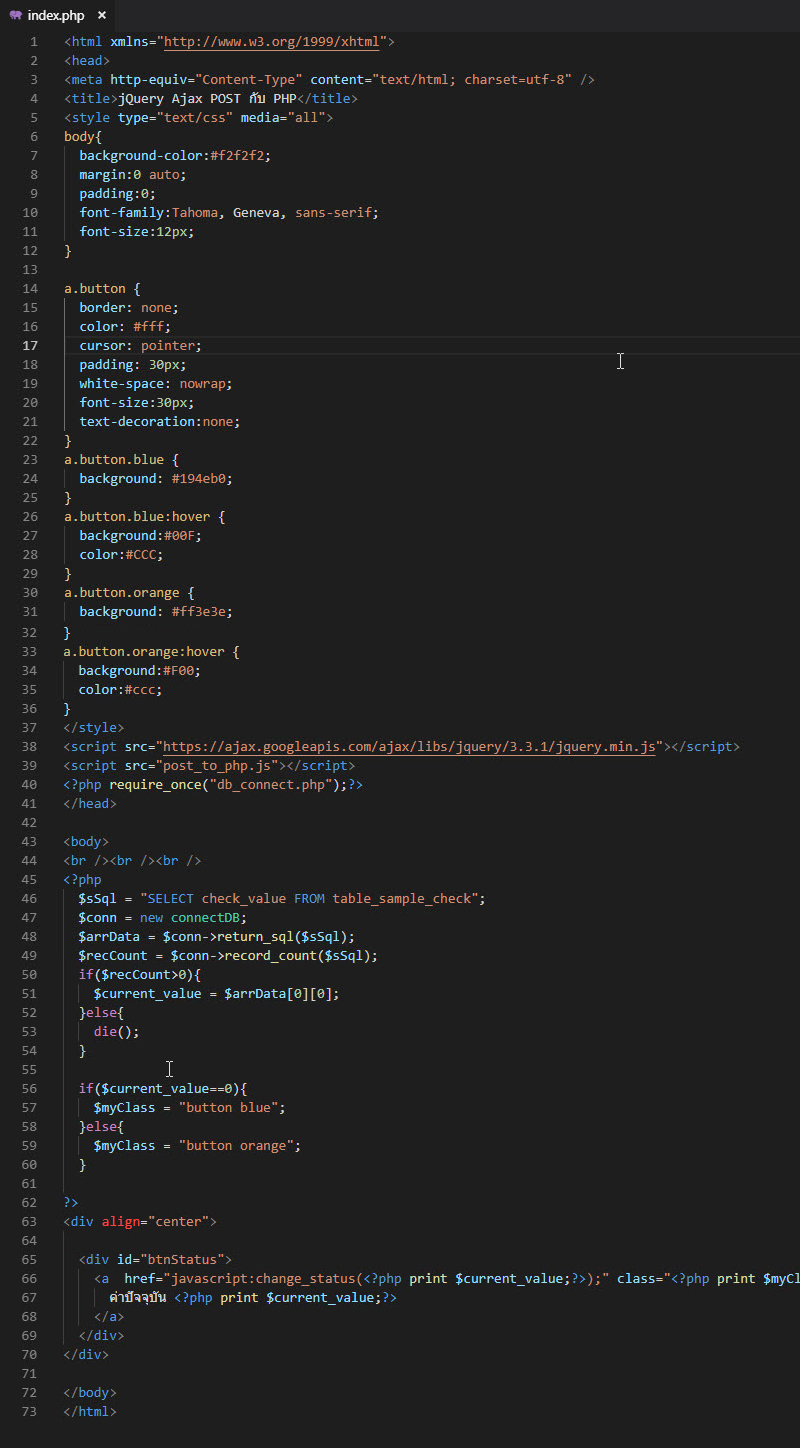Click the meta Content-Type tag line
Viewport: 800px width, 1448px height.
tap(329, 80)
